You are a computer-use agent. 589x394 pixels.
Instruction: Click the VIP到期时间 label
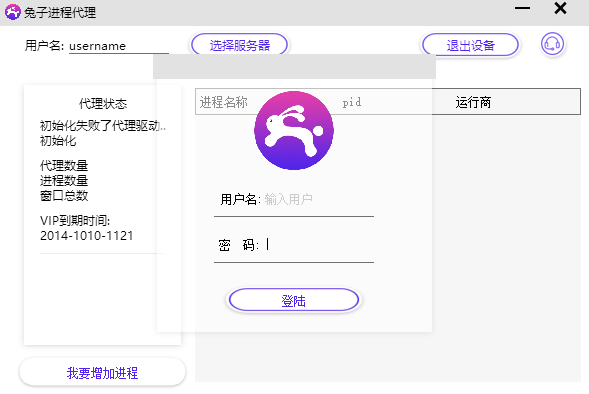pos(75,220)
